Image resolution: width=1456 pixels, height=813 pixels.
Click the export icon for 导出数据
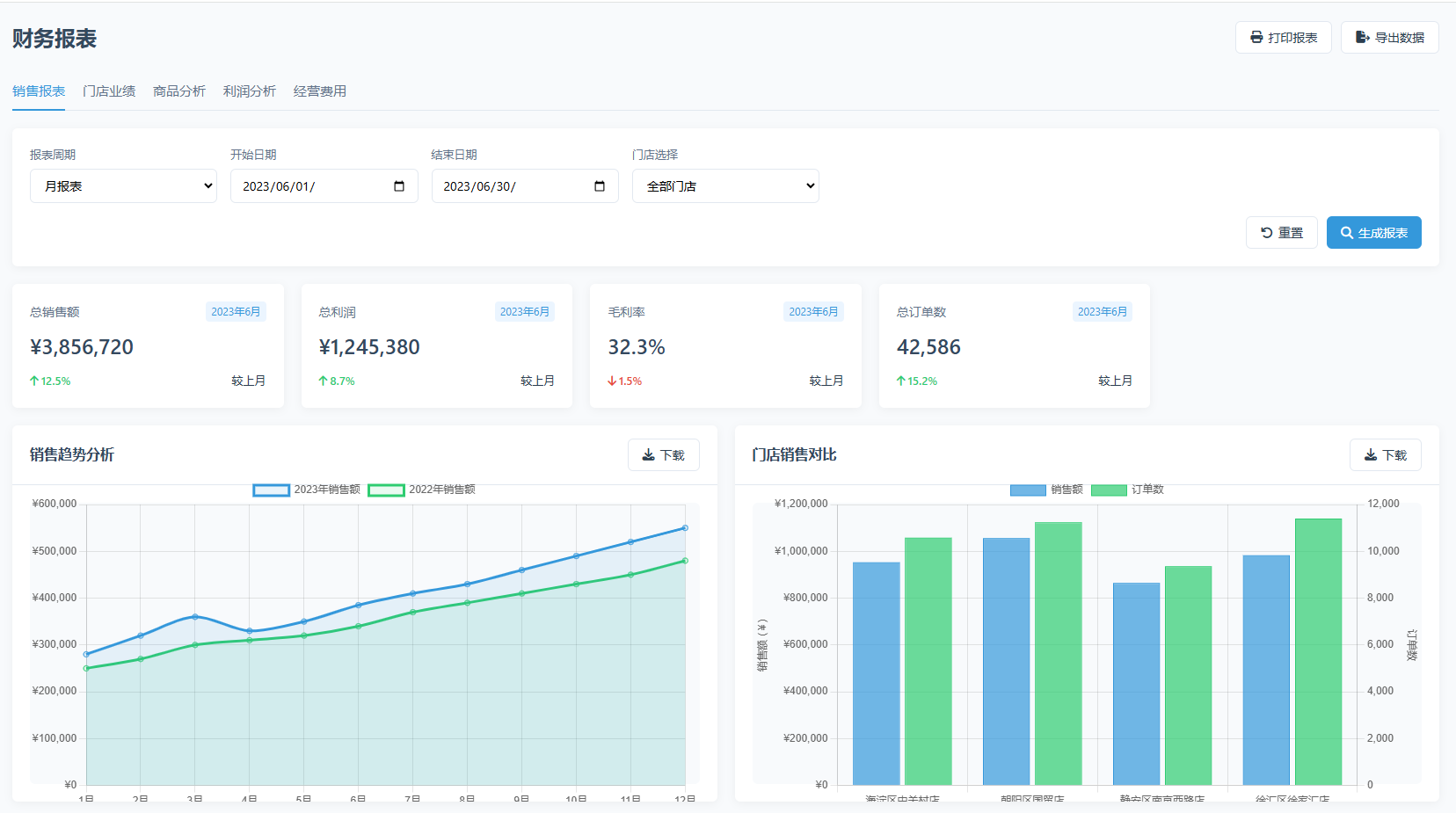click(1362, 38)
